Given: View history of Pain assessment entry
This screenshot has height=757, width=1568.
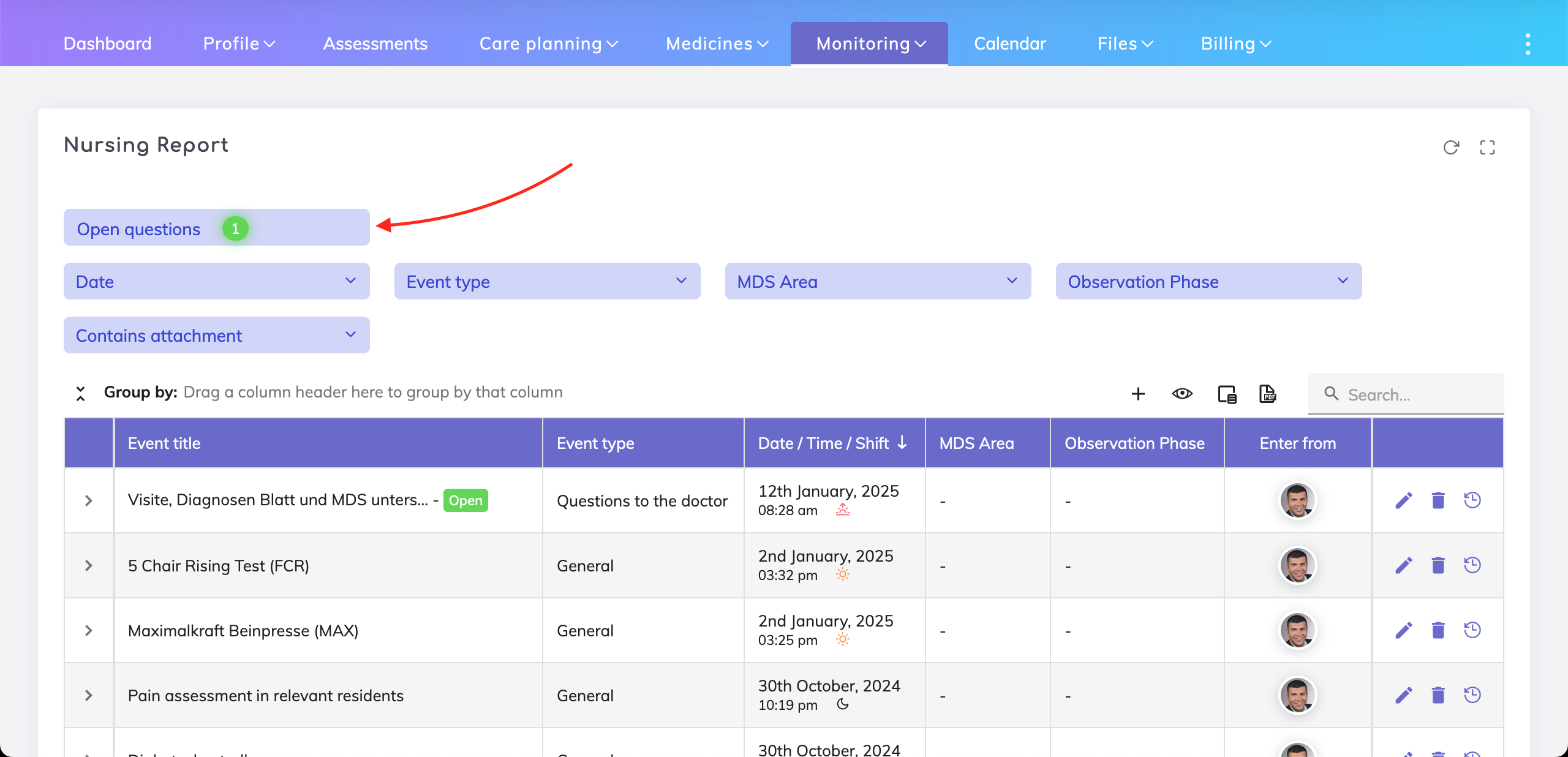Looking at the screenshot, I should click(x=1472, y=695).
